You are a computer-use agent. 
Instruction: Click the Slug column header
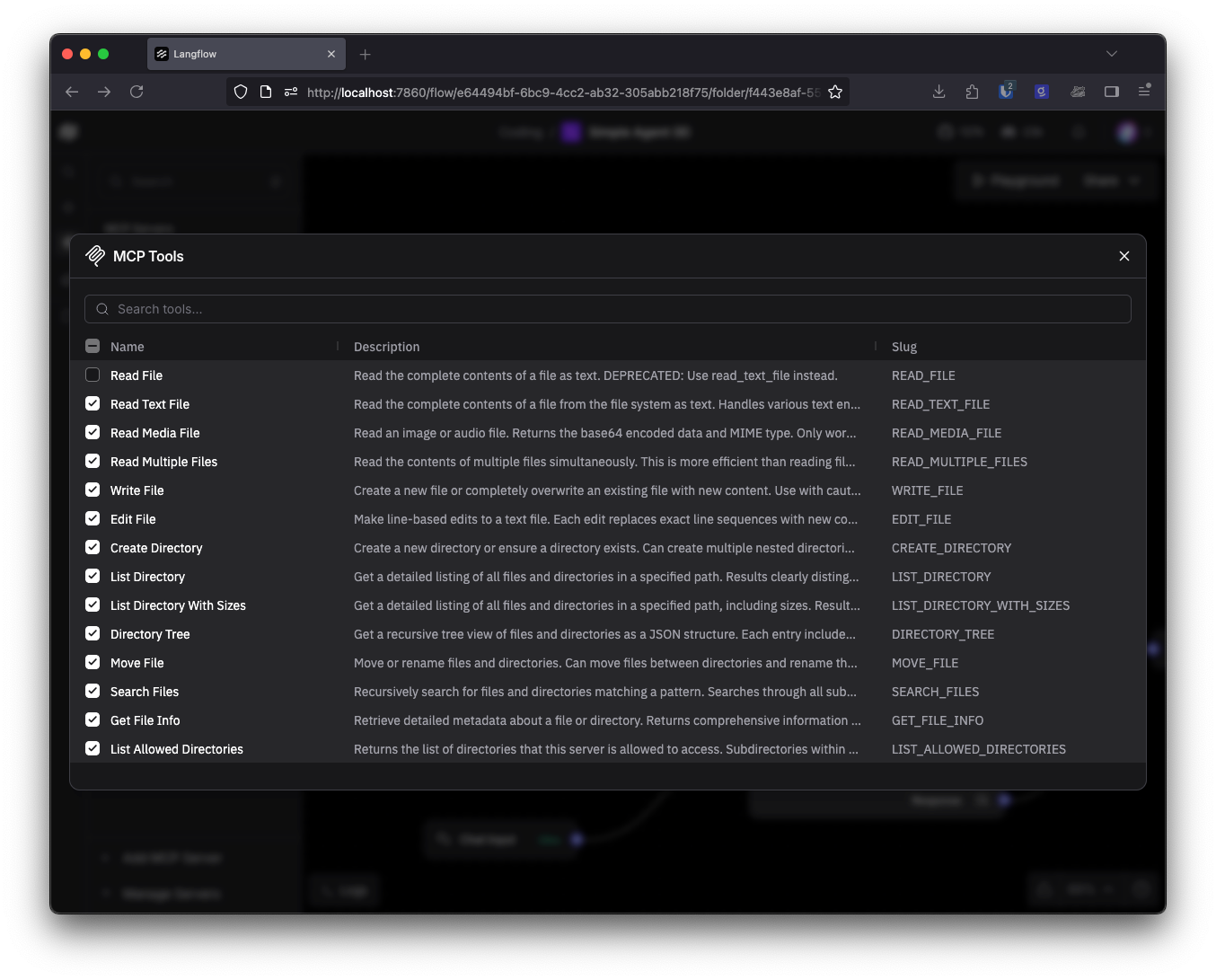[x=904, y=347]
